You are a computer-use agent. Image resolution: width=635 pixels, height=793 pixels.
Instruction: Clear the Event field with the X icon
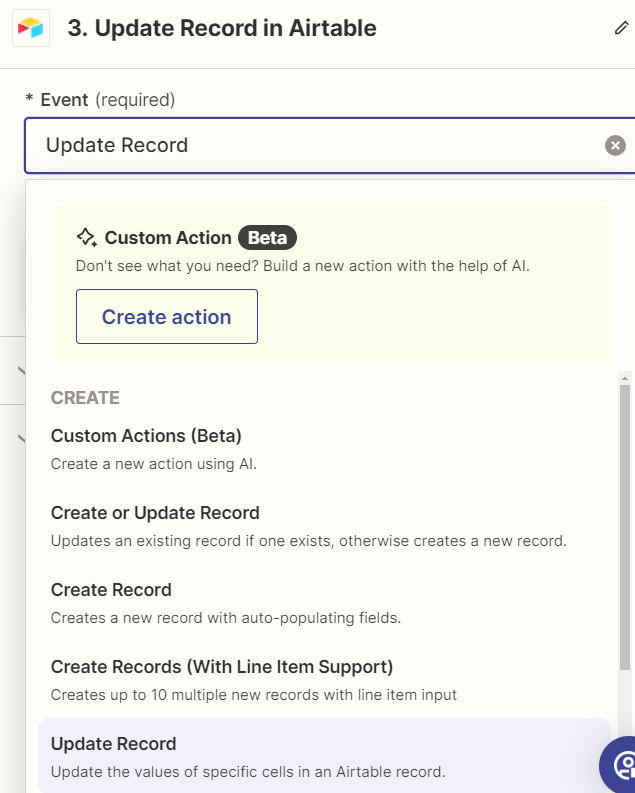[x=615, y=146]
